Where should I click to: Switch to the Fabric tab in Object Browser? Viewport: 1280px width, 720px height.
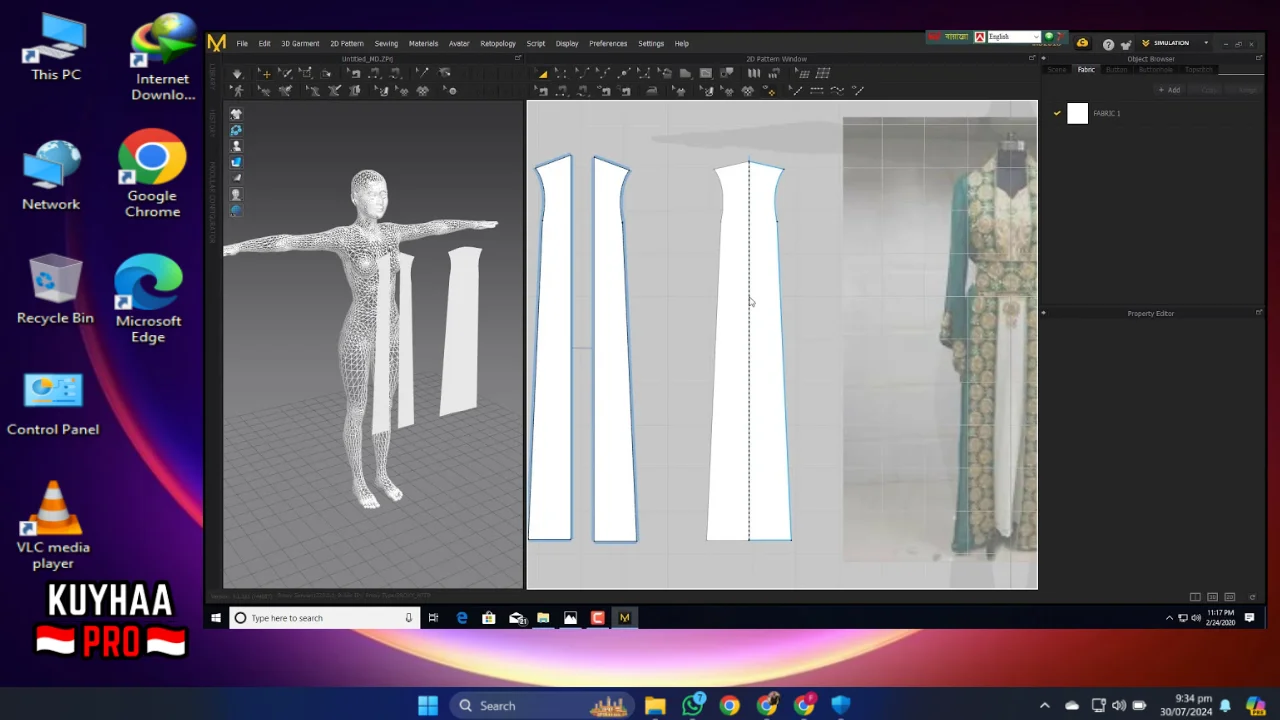pos(1086,69)
